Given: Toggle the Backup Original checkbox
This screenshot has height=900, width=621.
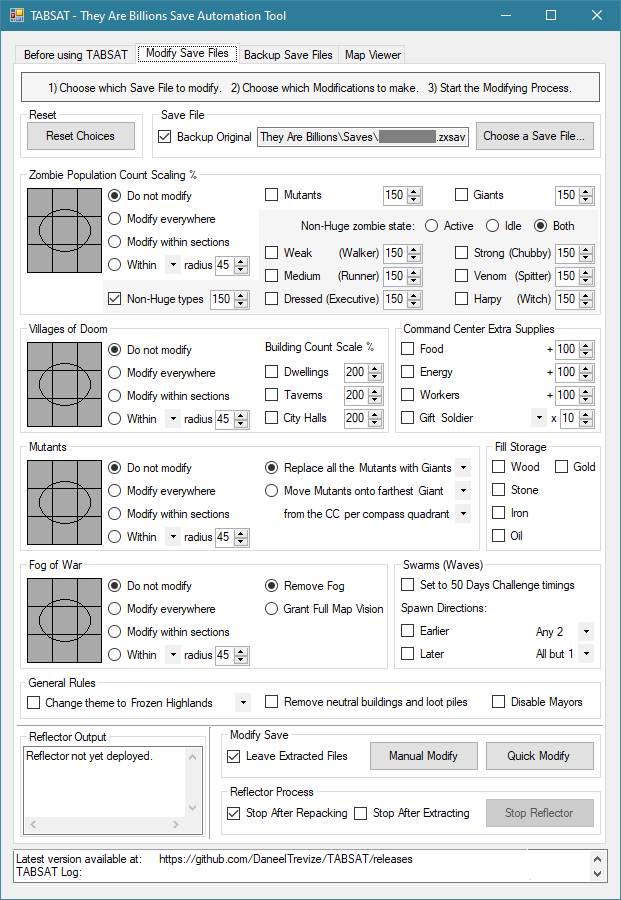Looking at the screenshot, I should (x=165, y=137).
